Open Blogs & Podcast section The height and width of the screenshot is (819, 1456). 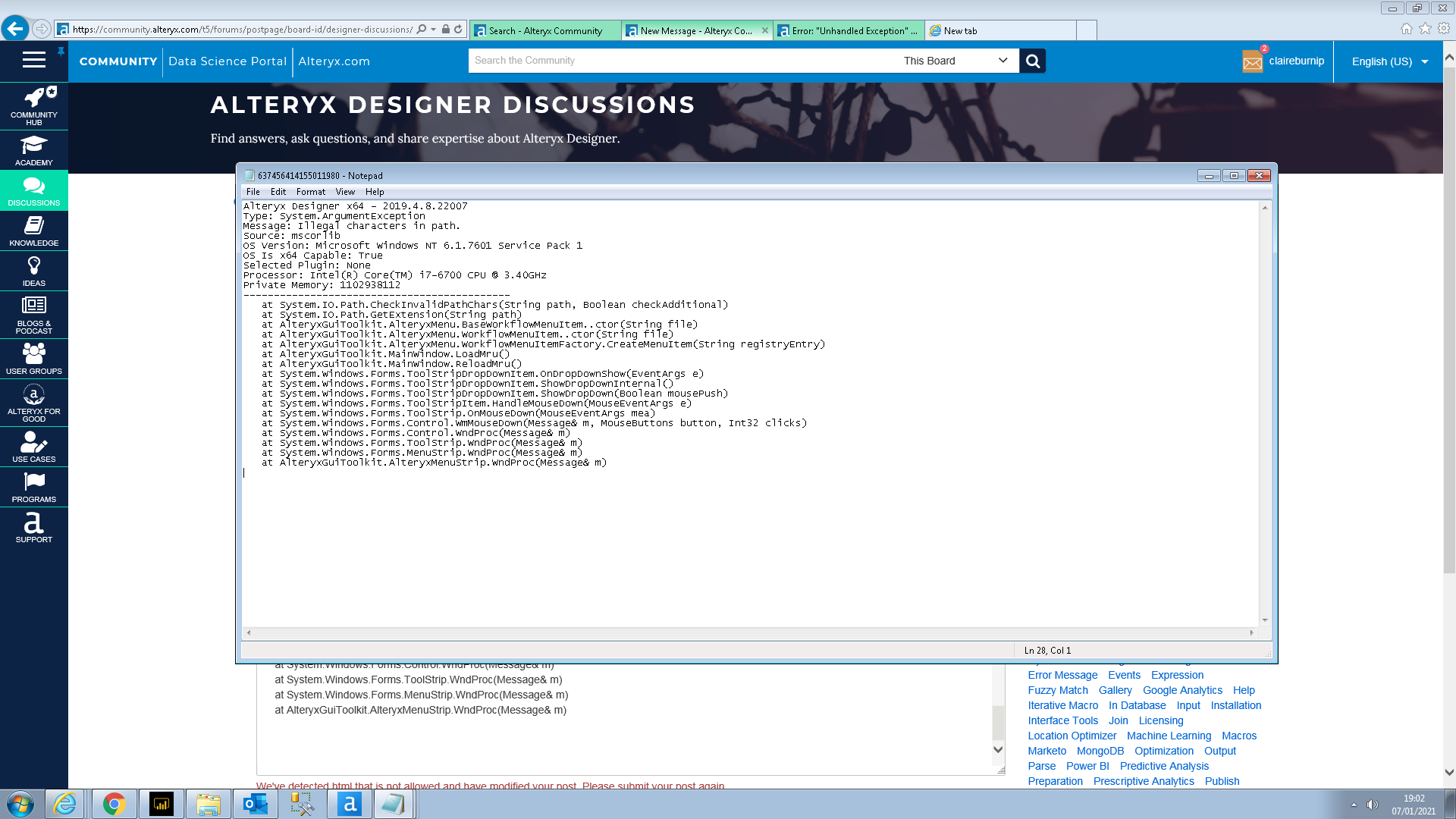(x=34, y=314)
